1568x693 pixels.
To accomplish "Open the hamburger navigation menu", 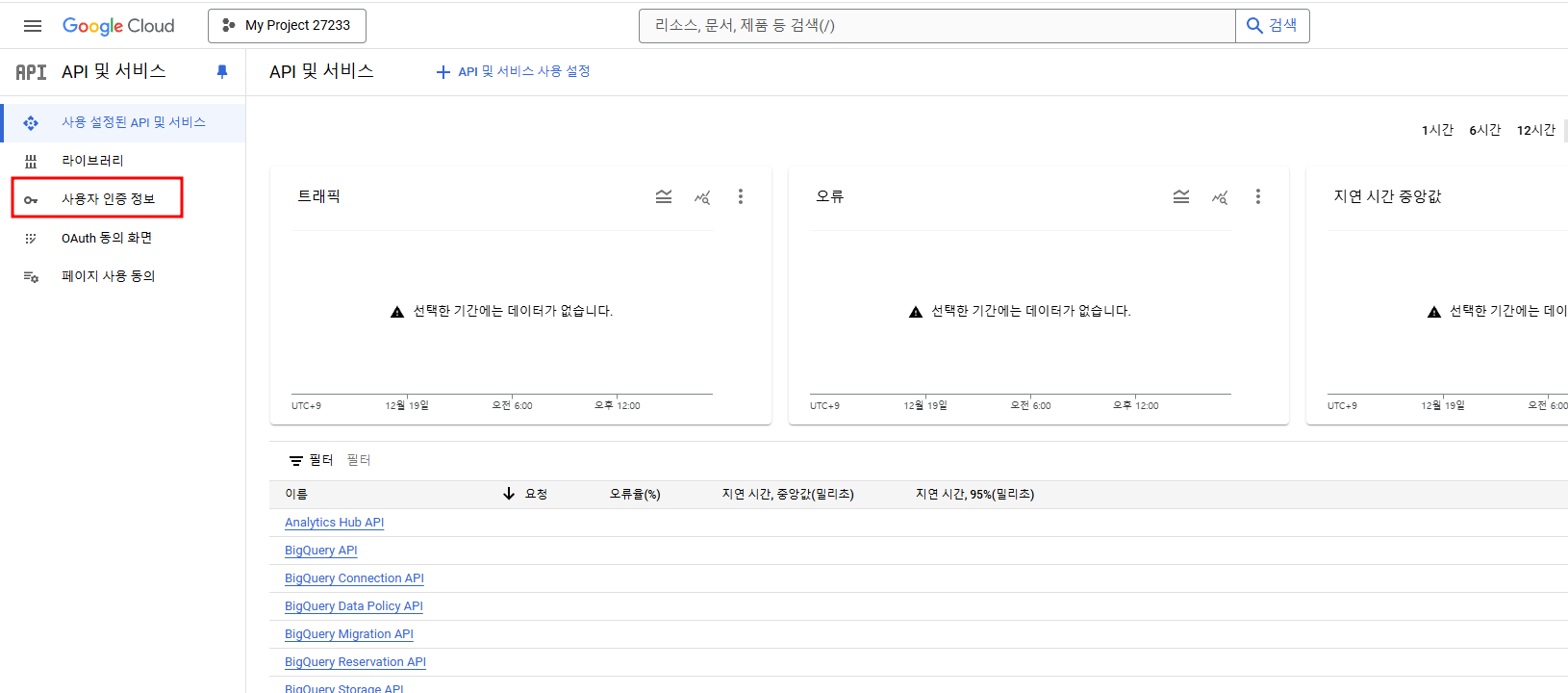I will click(x=33, y=26).
